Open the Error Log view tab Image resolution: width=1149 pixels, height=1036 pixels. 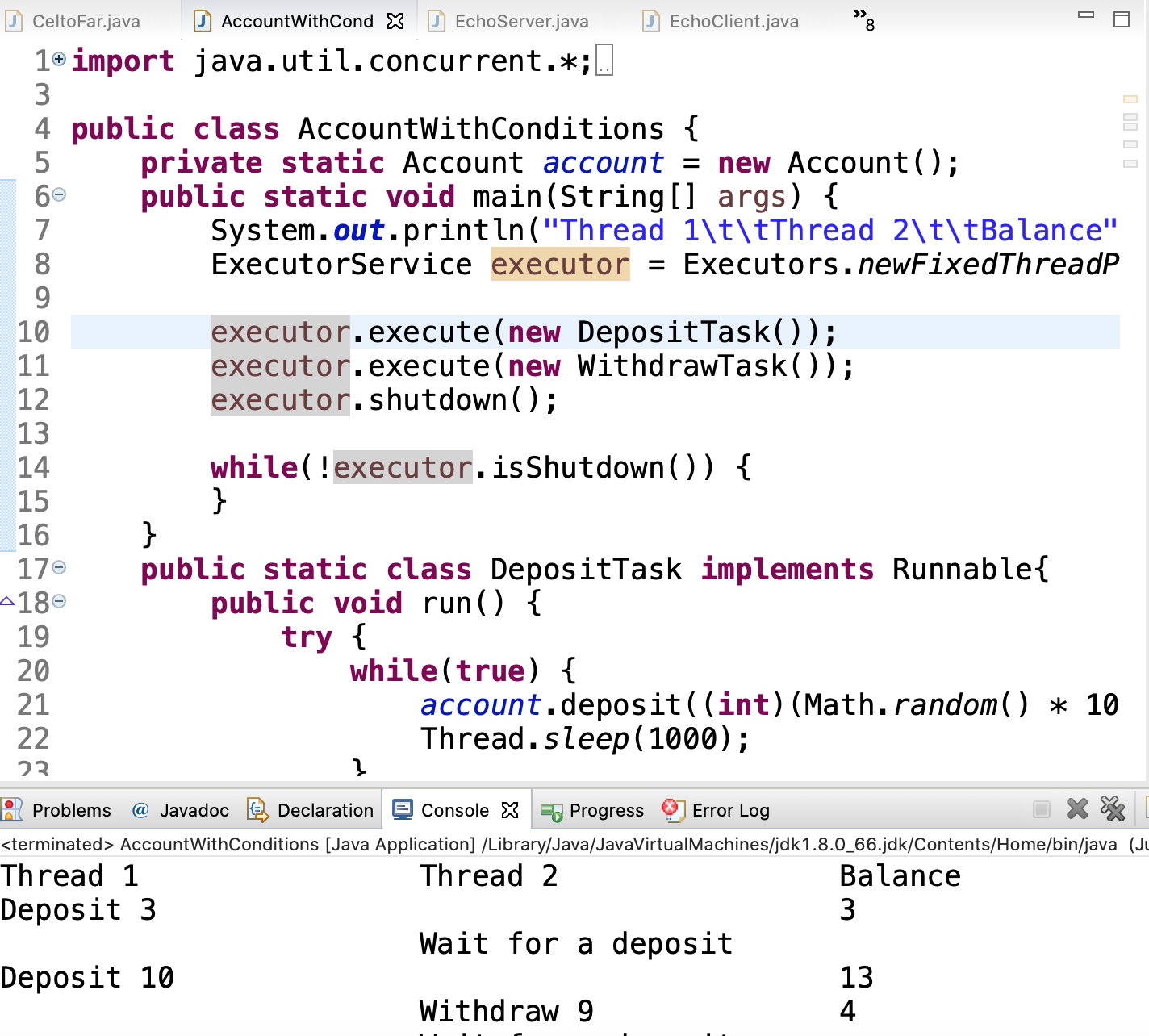[716, 810]
